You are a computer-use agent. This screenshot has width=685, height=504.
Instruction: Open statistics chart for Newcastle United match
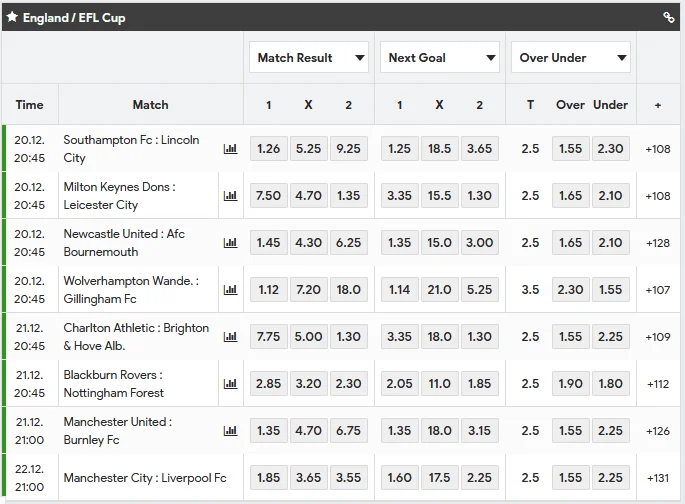(x=230, y=243)
